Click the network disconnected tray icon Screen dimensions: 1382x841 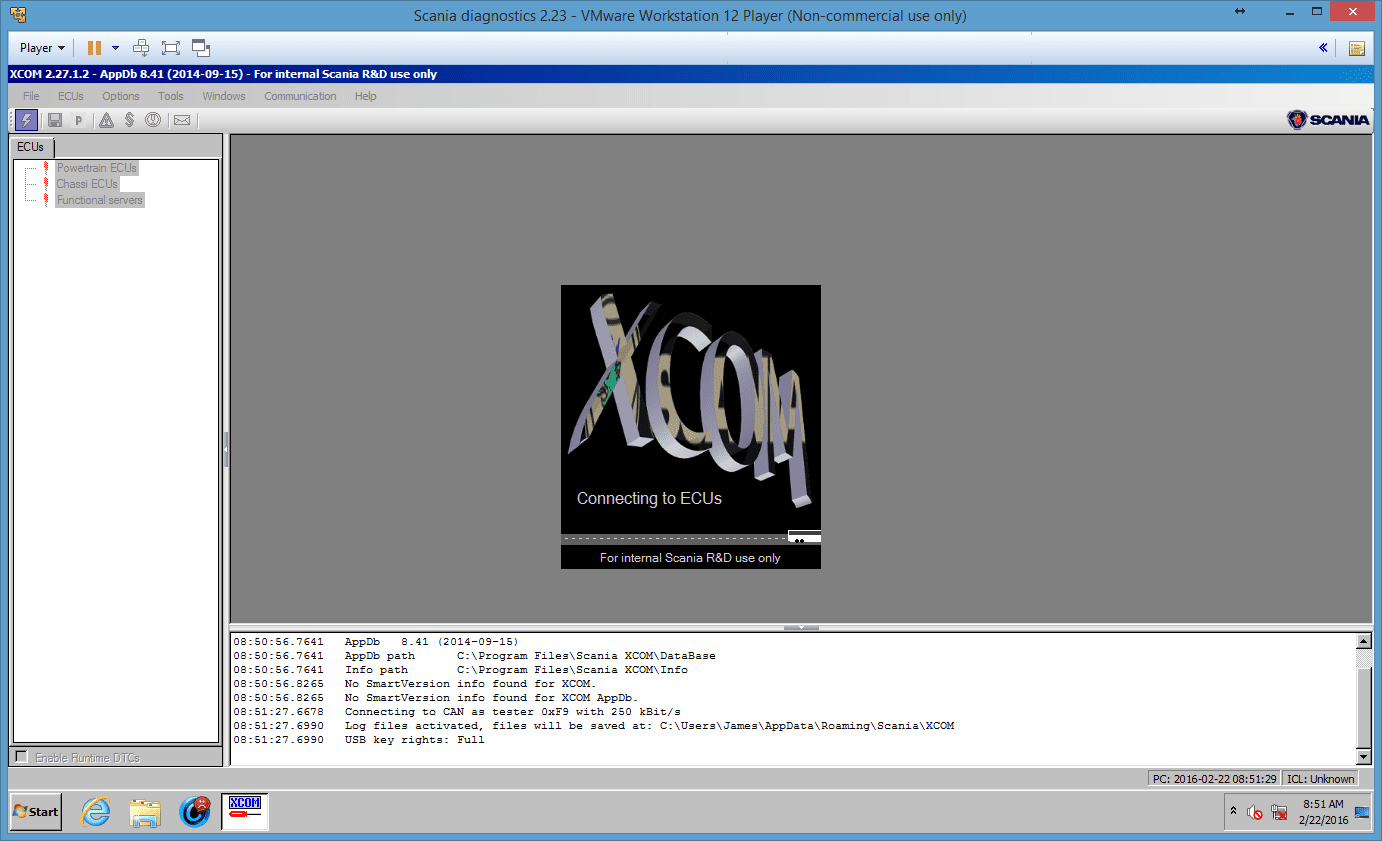click(x=1279, y=813)
